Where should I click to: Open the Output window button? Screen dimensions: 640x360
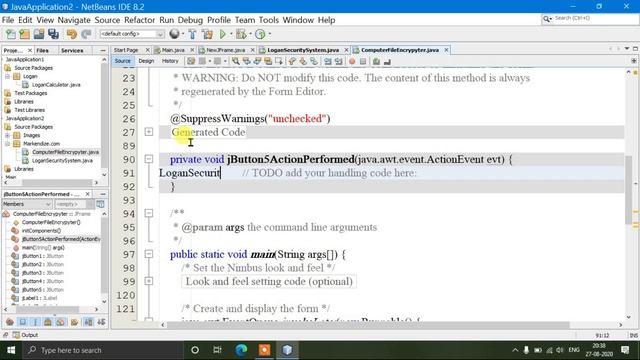[25, 335]
